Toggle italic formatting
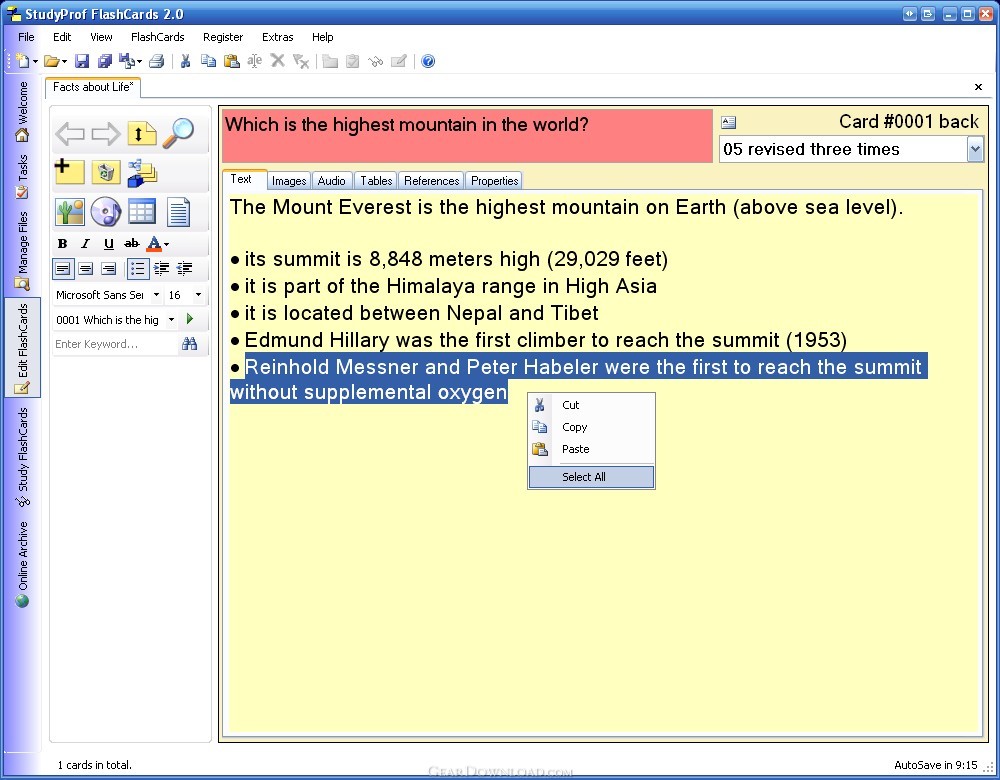The width and height of the screenshot is (1000, 780). [x=85, y=243]
